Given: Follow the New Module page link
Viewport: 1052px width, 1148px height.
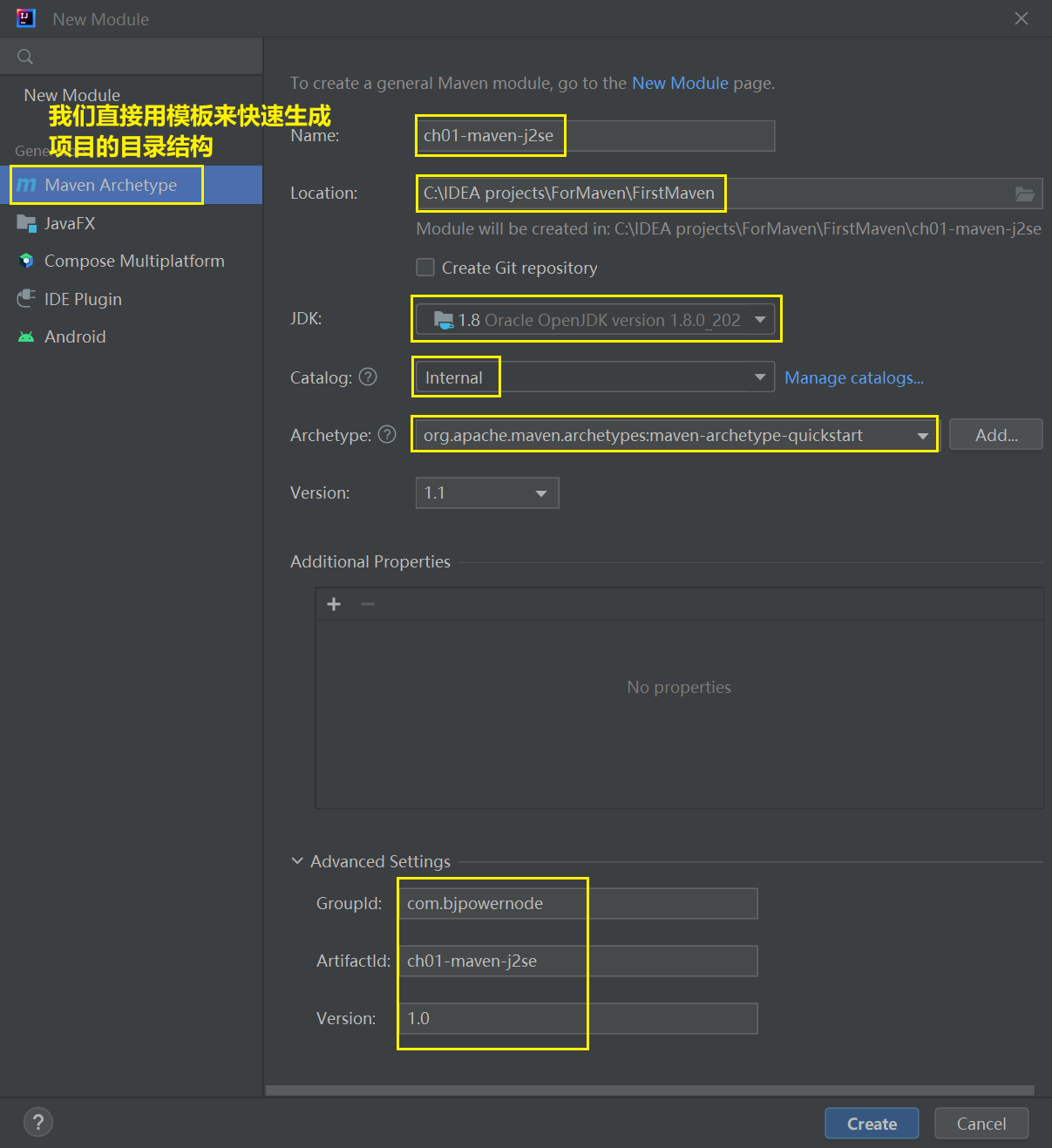Looking at the screenshot, I should point(680,83).
